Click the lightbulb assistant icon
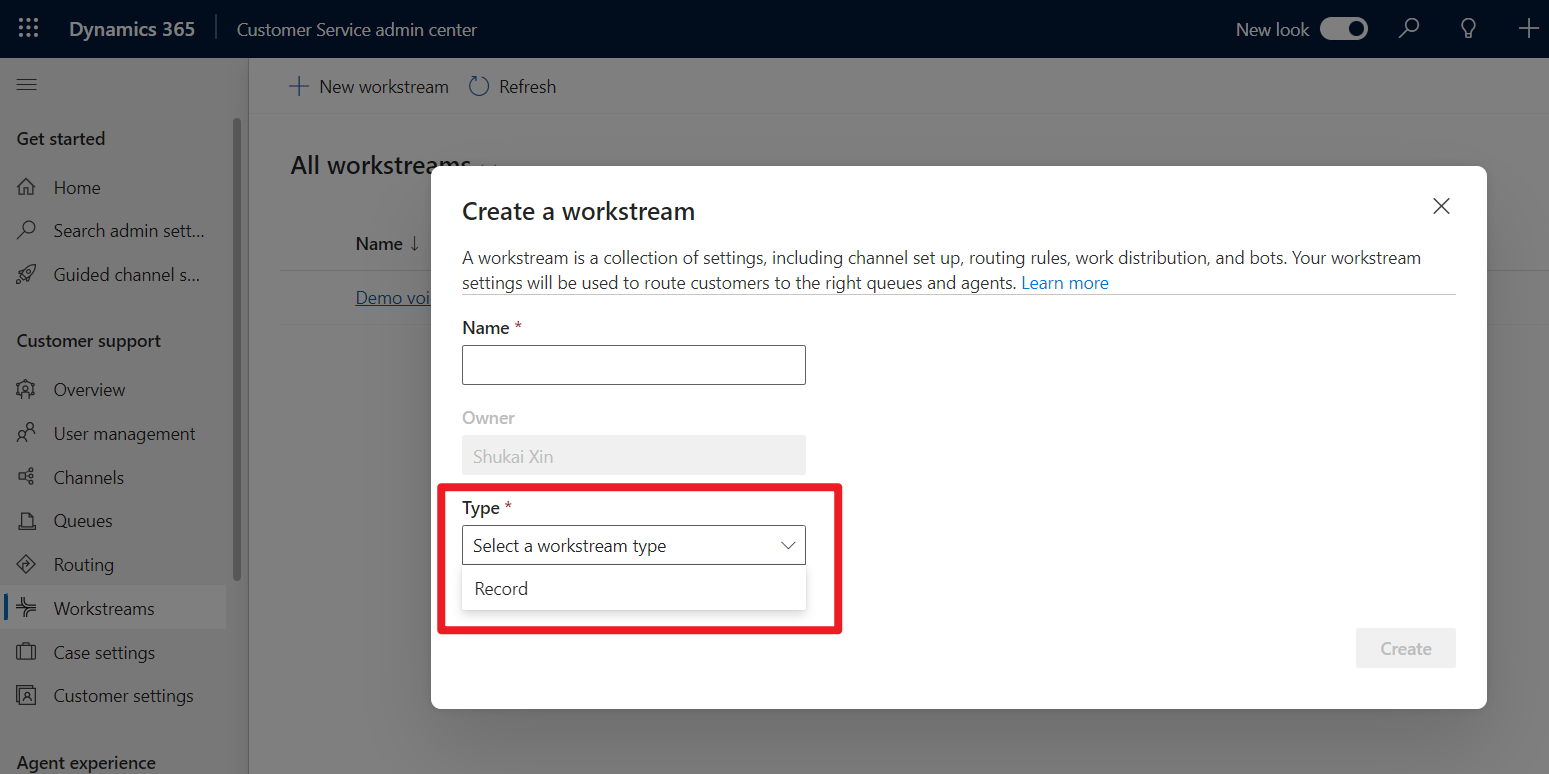This screenshot has height=774, width=1549. [1468, 29]
